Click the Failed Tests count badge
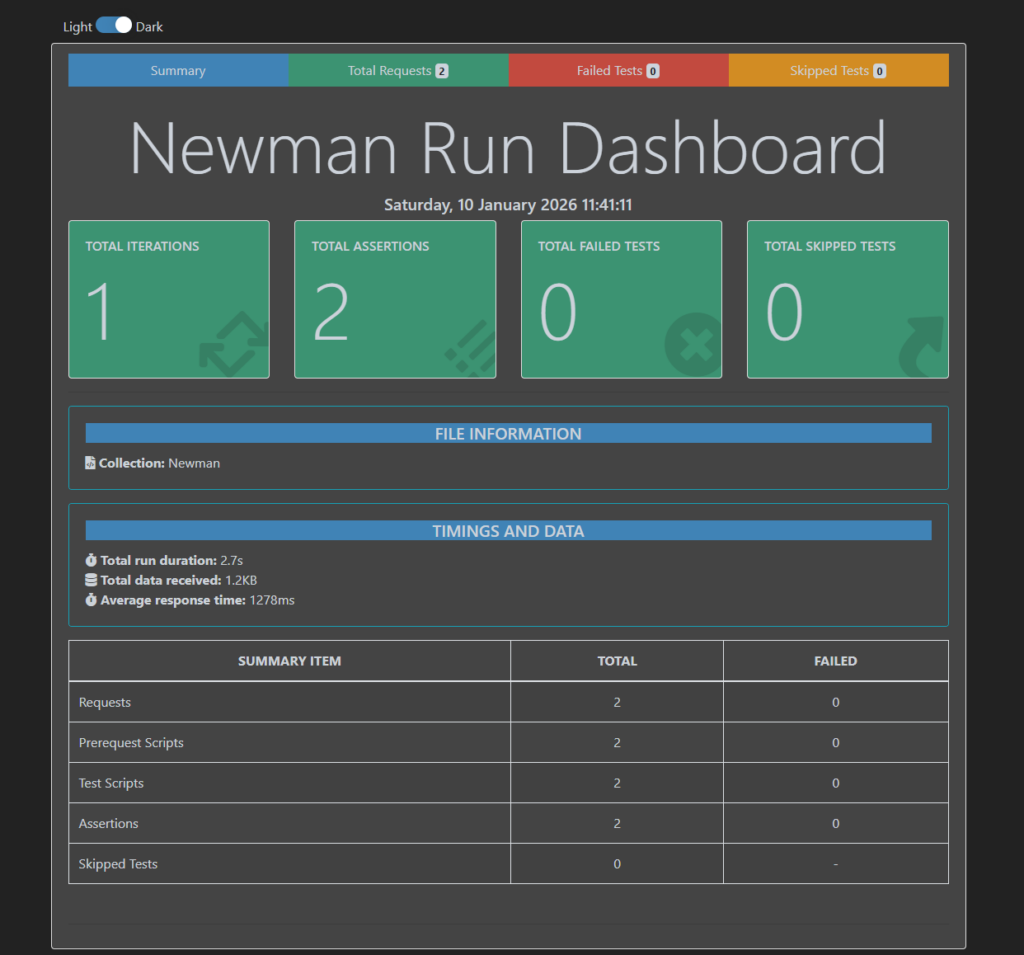Screen dimensions: 1024x955 652,71
